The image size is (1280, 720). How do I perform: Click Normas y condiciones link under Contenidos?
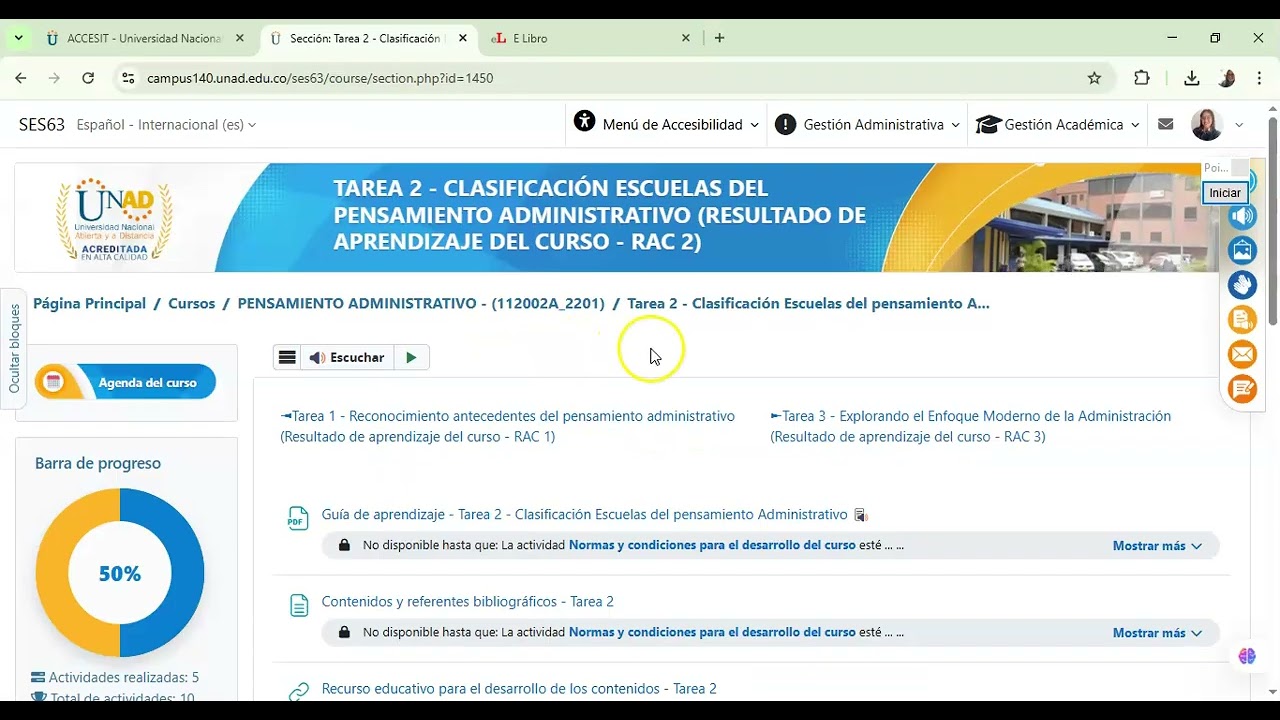712,633
